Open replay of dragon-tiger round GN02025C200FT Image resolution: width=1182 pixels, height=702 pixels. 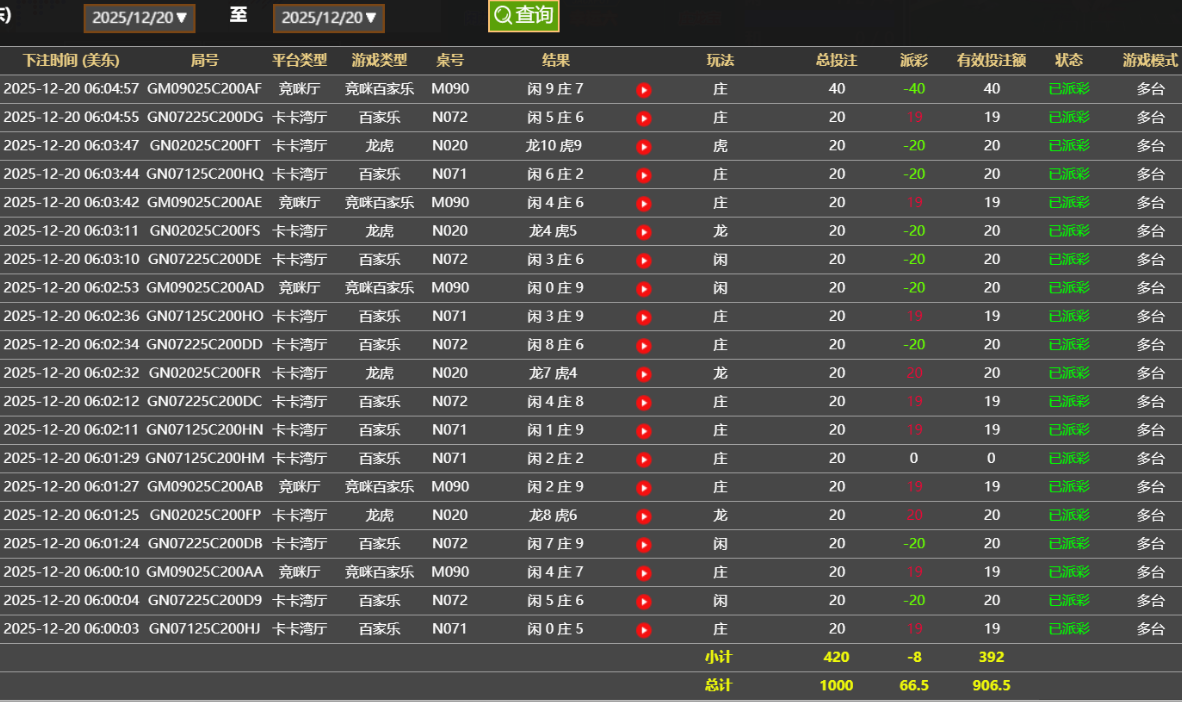[x=644, y=146]
